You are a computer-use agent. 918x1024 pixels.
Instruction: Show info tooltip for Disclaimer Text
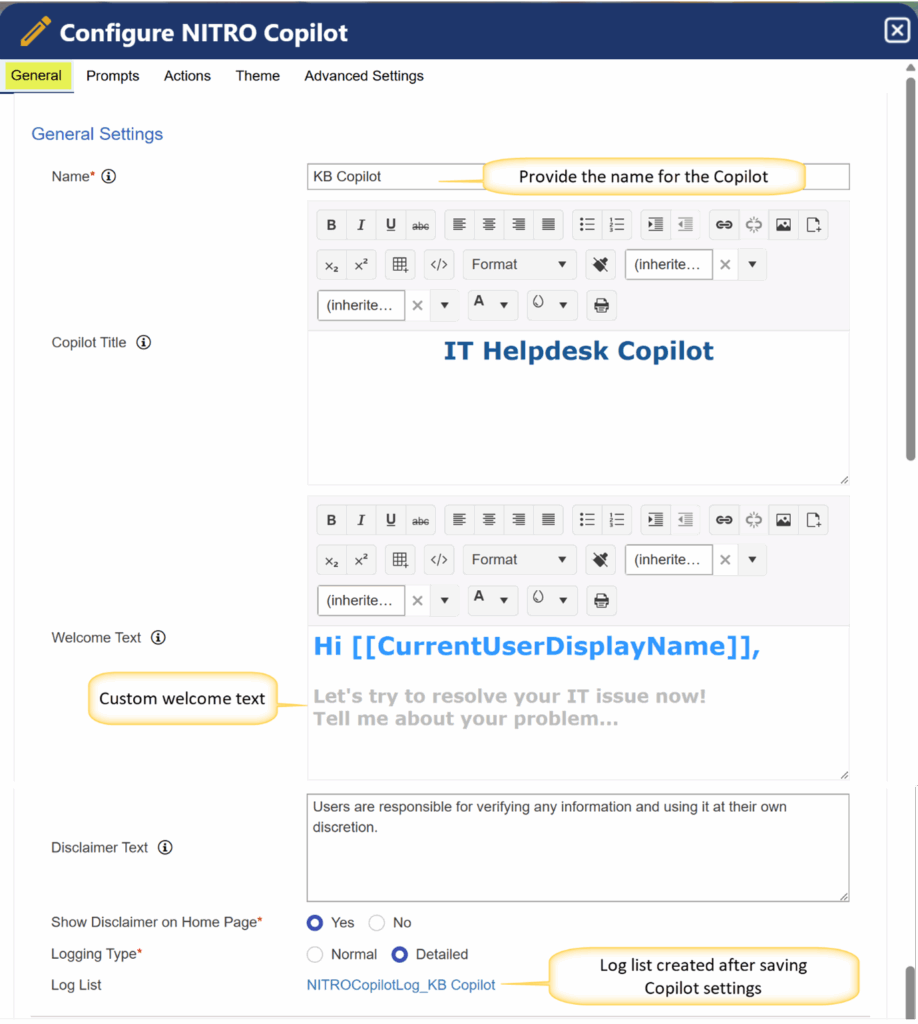point(165,848)
